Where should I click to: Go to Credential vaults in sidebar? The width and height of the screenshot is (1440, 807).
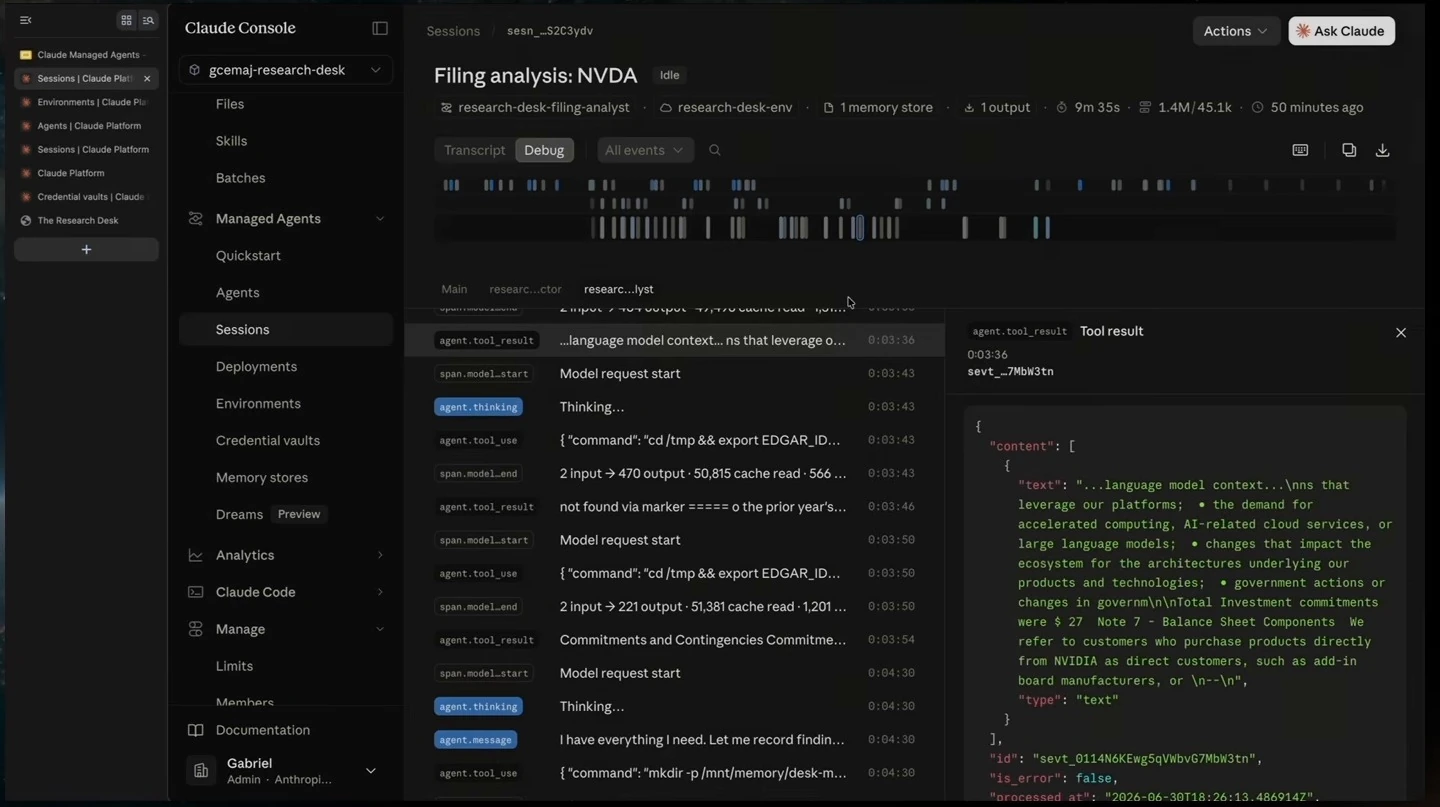(268, 440)
